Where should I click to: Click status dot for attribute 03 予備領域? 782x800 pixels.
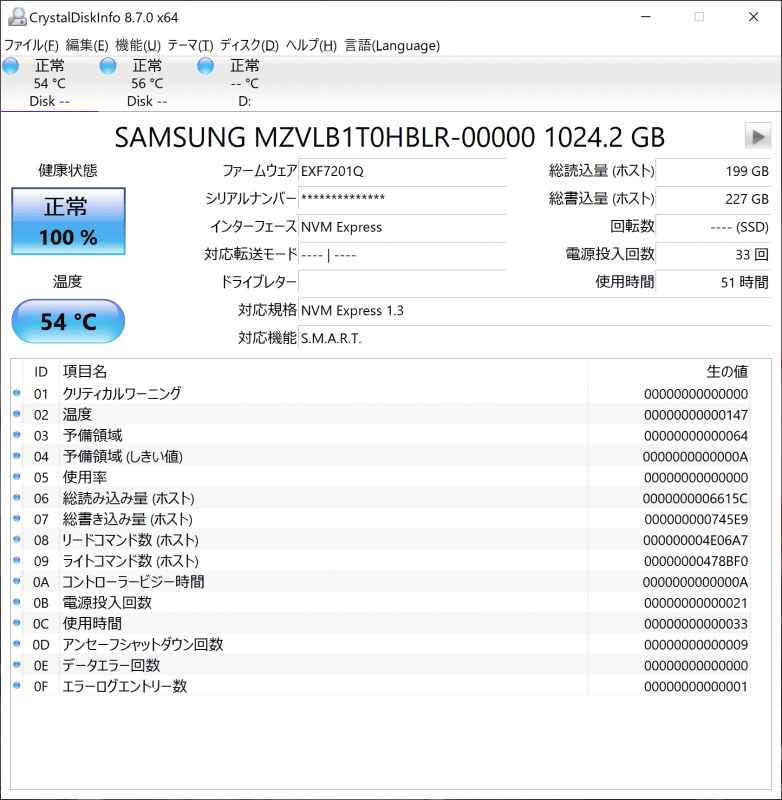click(17, 435)
